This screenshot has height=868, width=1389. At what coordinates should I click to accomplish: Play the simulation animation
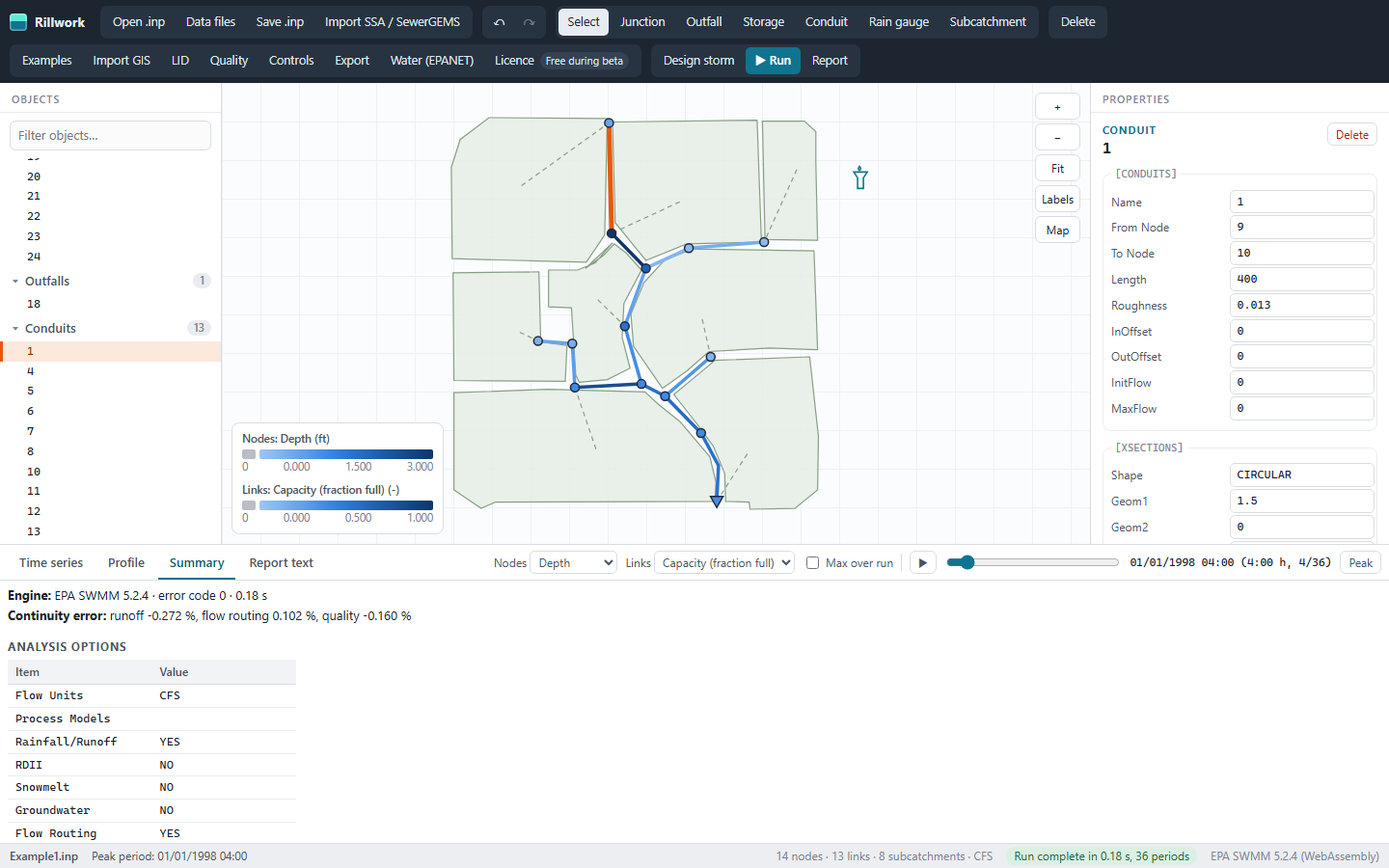(x=922, y=562)
